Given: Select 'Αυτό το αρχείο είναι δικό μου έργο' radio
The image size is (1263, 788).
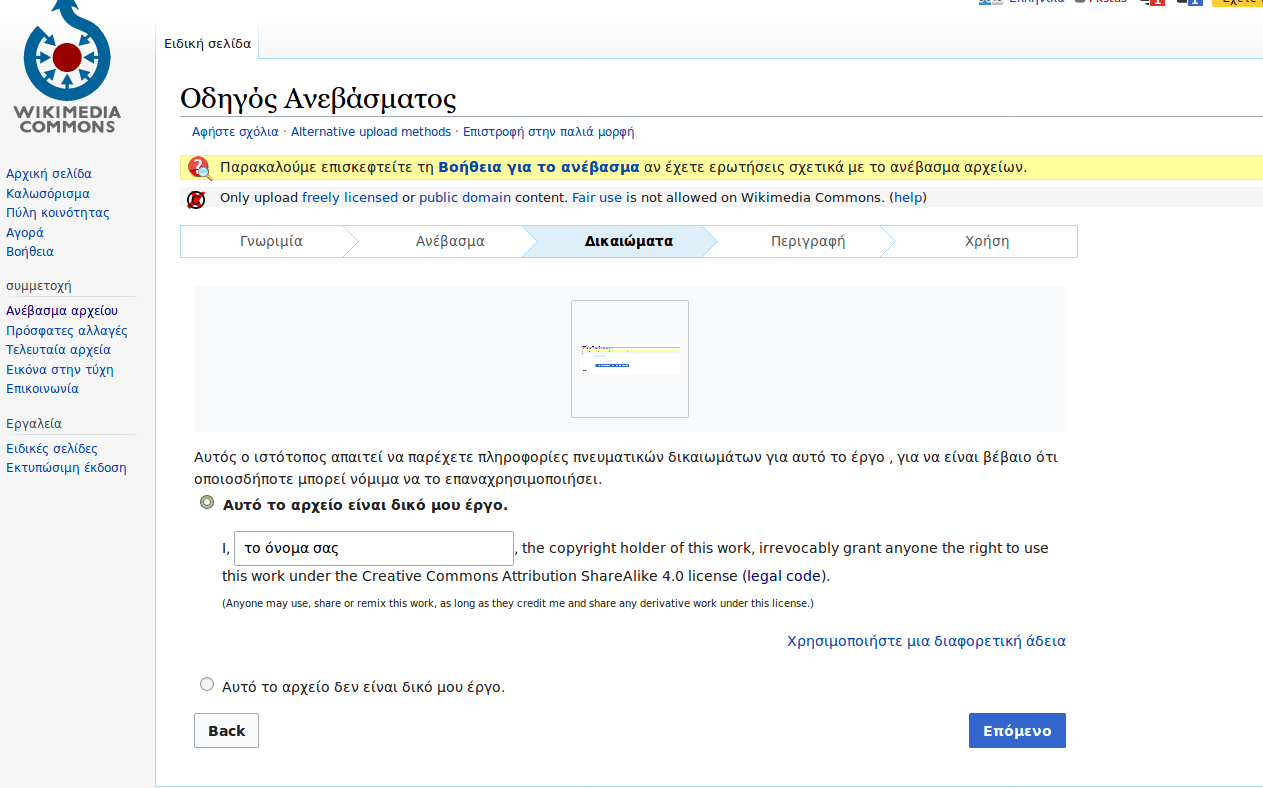Looking at the screenshot, I should click(207, 503).
